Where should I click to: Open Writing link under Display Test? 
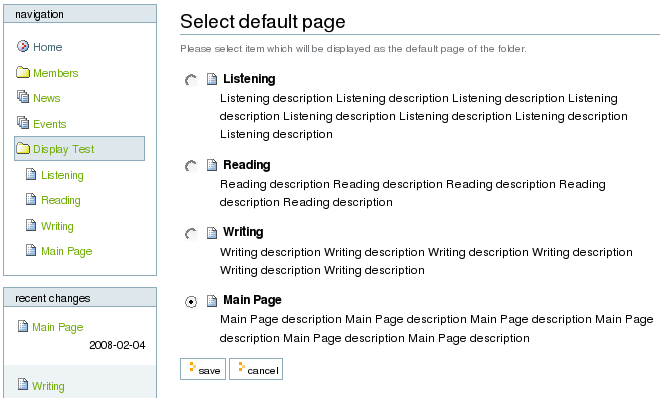pyautogui.click(x=57, y=226)
